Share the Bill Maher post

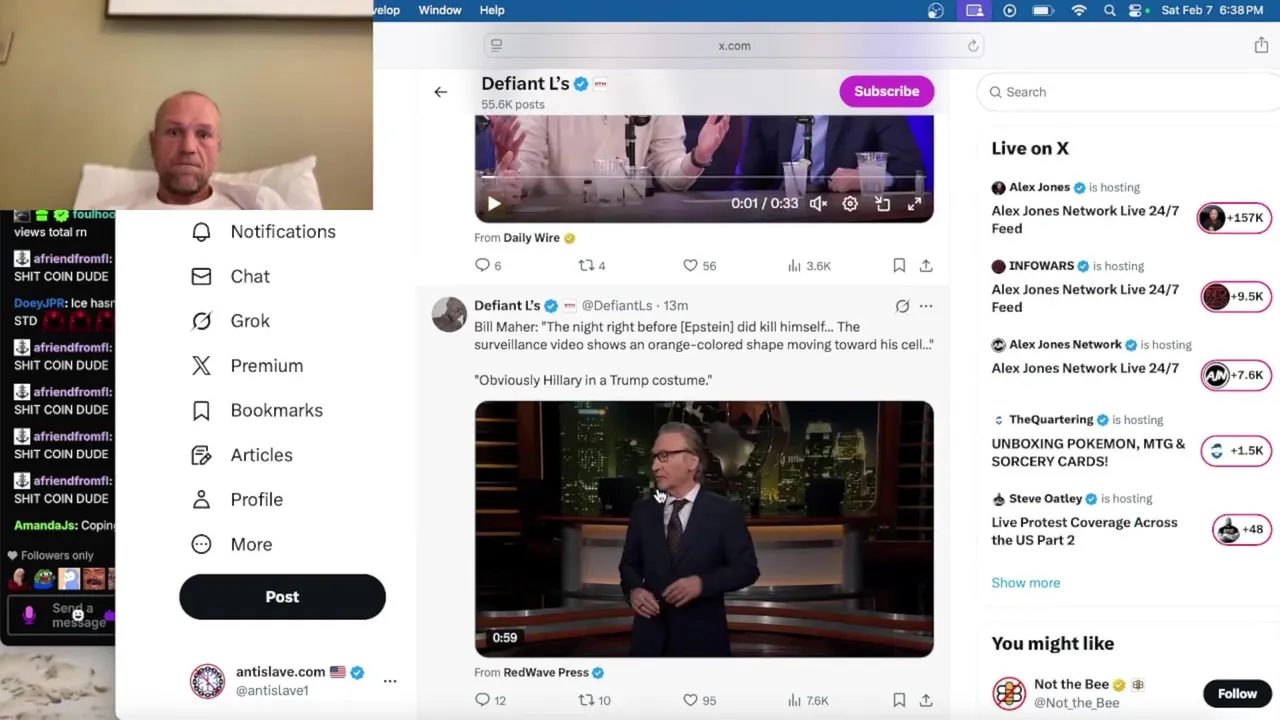[926, 700]
